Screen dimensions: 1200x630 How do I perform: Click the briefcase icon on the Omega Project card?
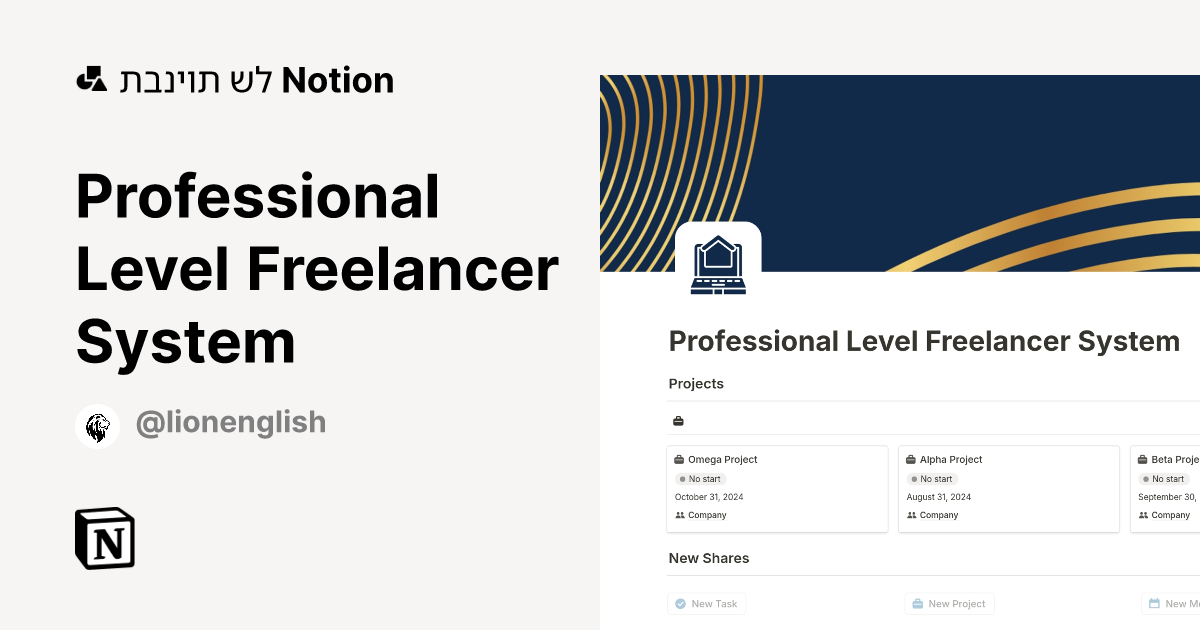[x=681, y=459]
